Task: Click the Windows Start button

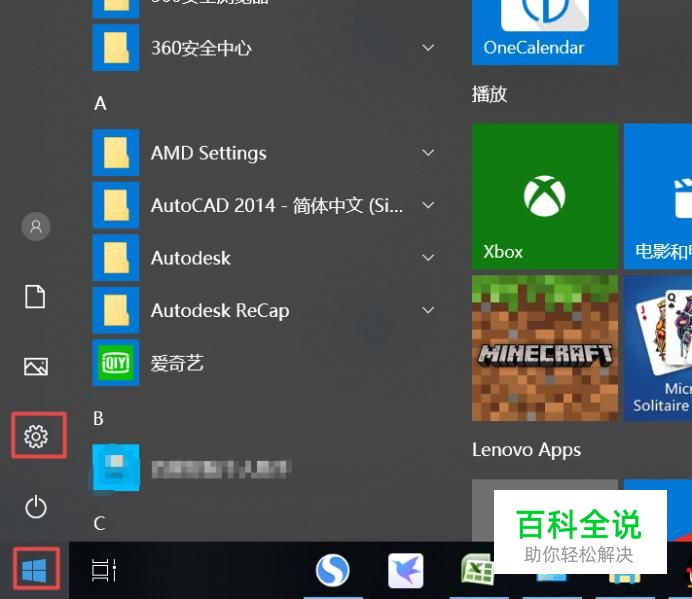Action: [x=34, y=570]
